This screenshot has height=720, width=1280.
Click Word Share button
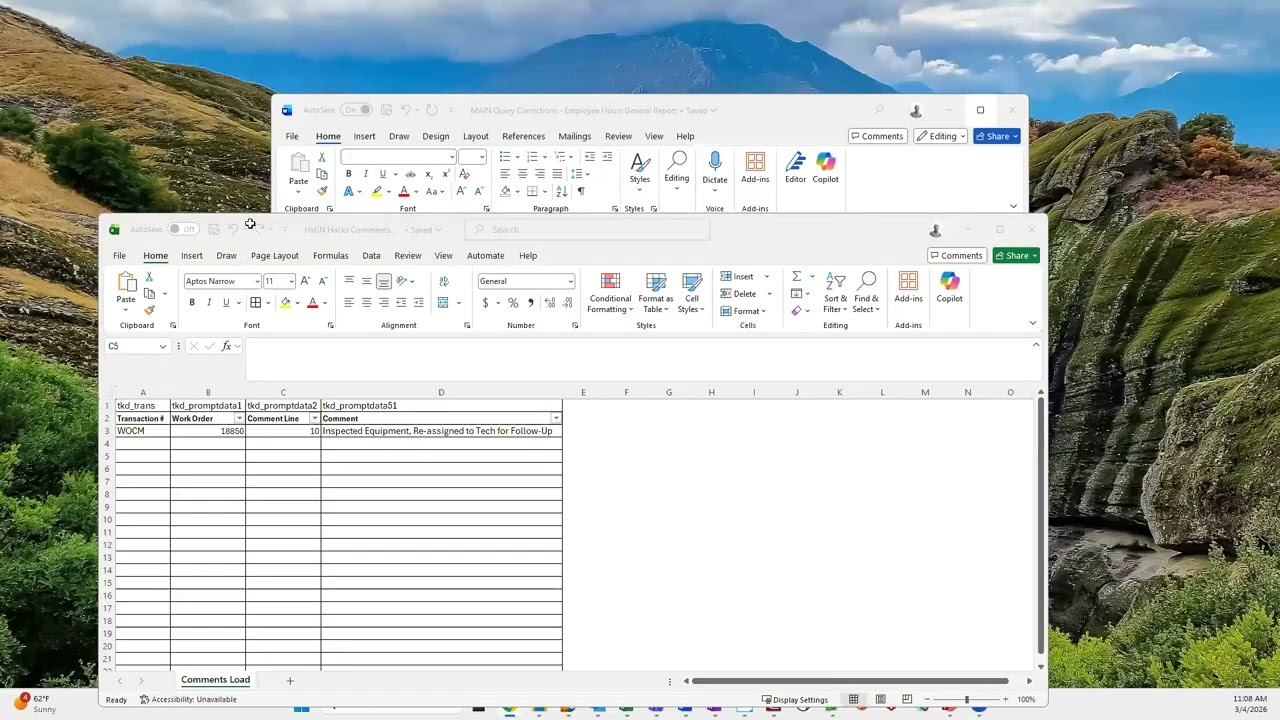(x=997, y=136)
